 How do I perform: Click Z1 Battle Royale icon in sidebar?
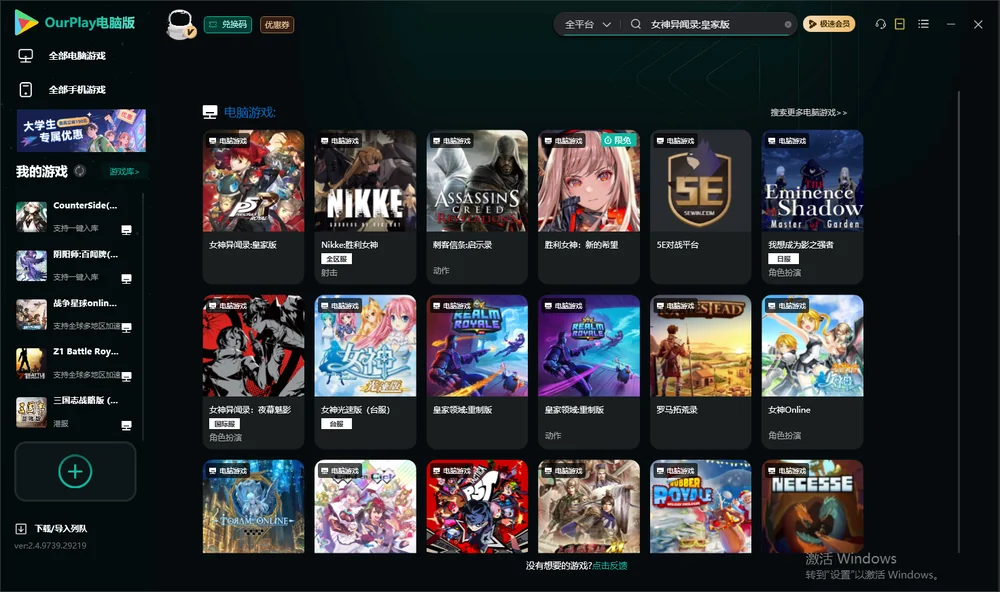coord(31,363)
